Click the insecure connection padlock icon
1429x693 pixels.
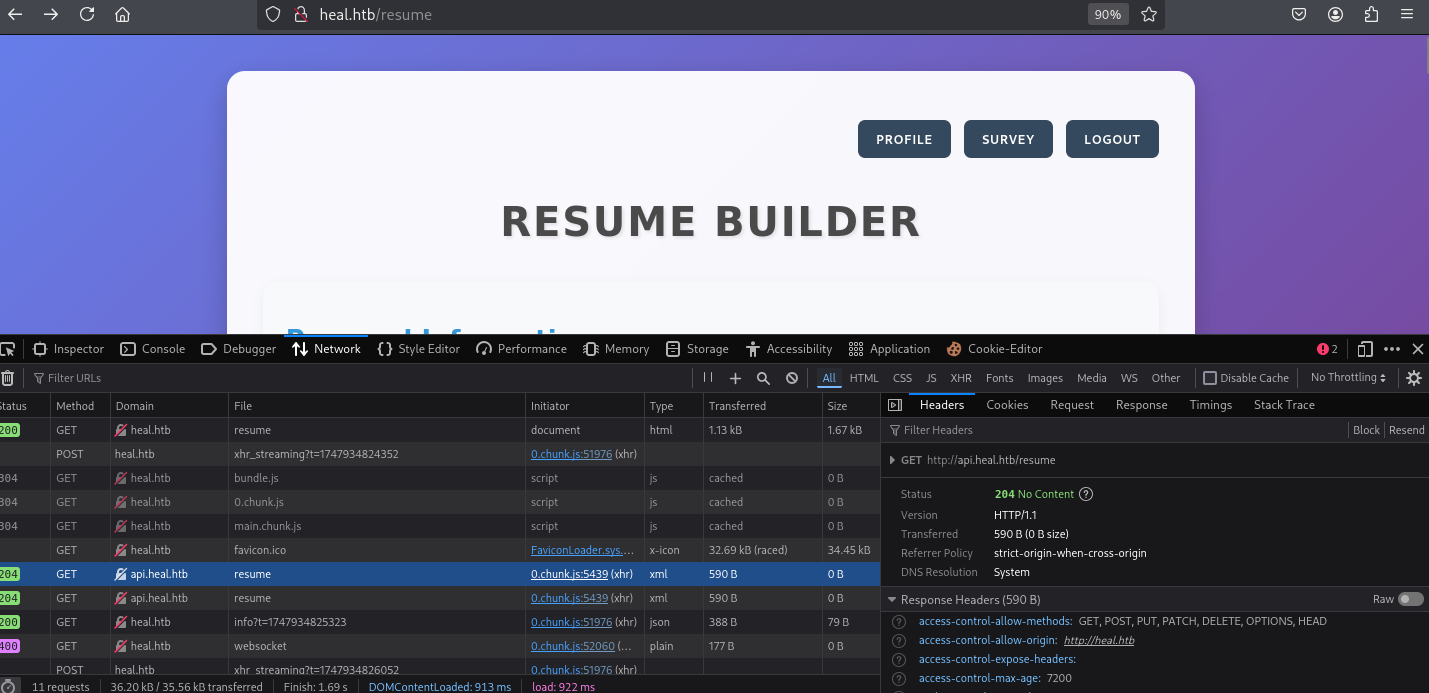click(x=299, y=15)
